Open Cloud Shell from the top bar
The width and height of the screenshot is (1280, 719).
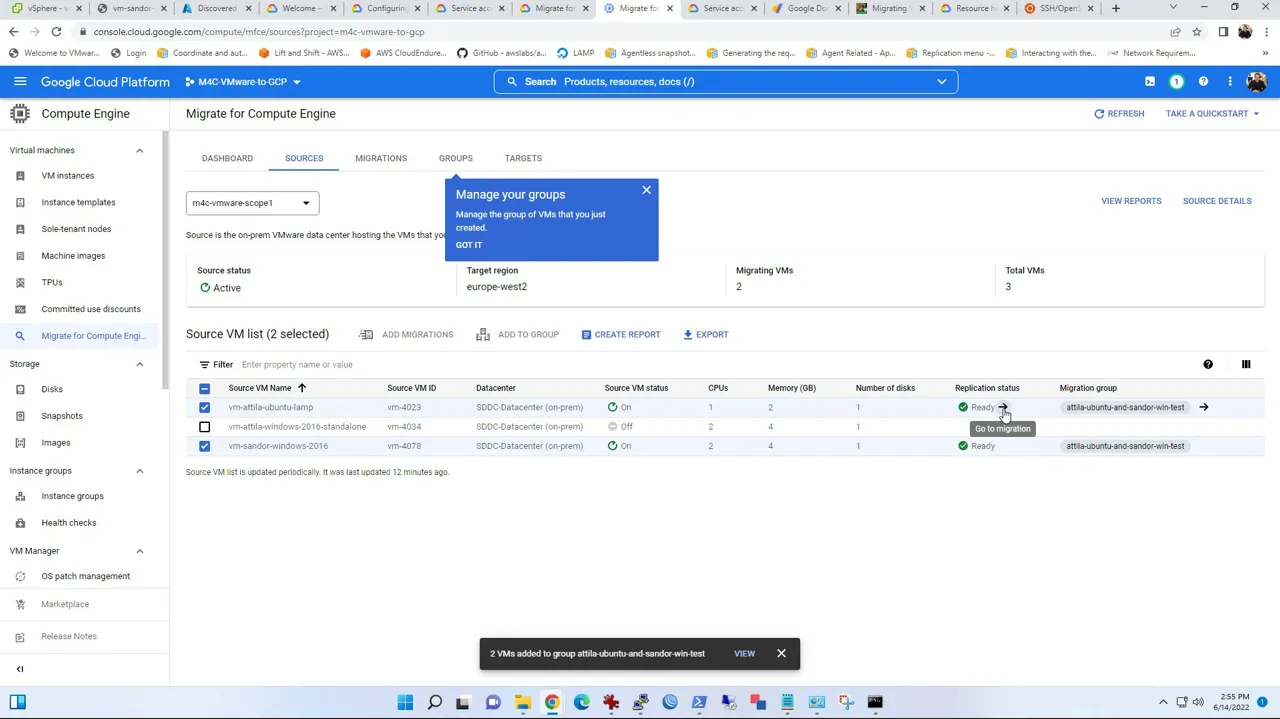pyautogui.click(x=1150, y=82)
